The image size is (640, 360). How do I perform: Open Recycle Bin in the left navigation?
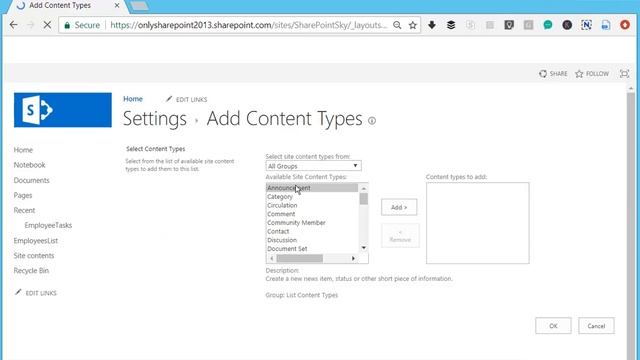pyautogui.click(x=31, y=271)
